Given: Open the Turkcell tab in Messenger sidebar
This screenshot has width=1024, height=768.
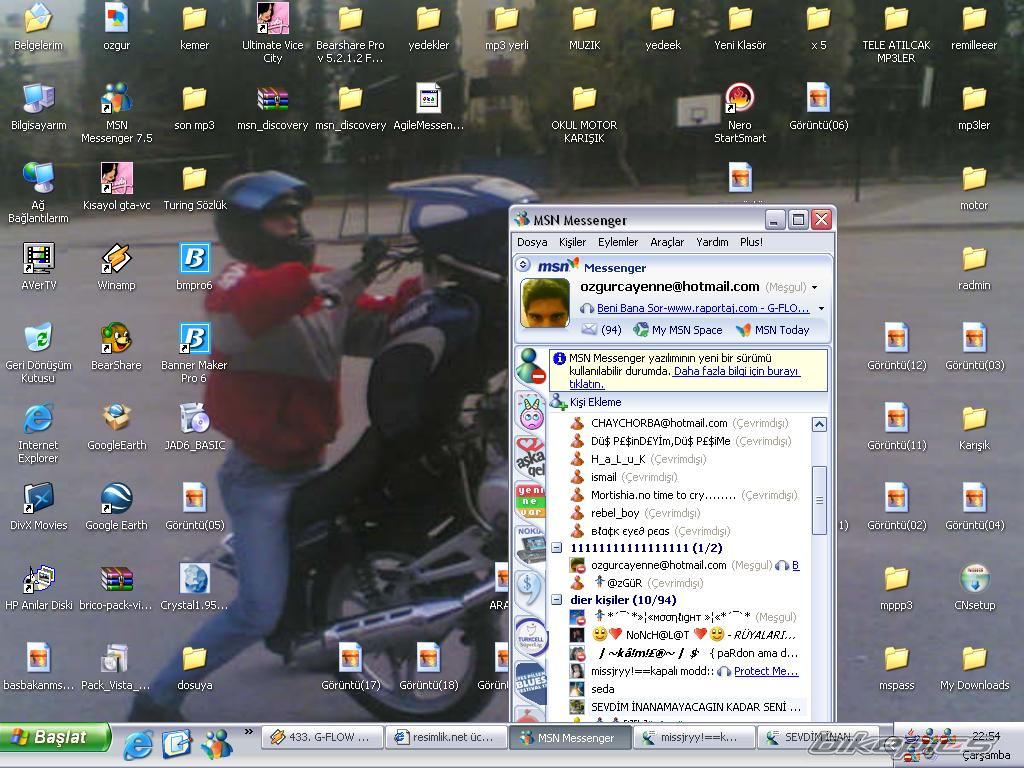Looking at the screenshot, I should pos(531,636).
